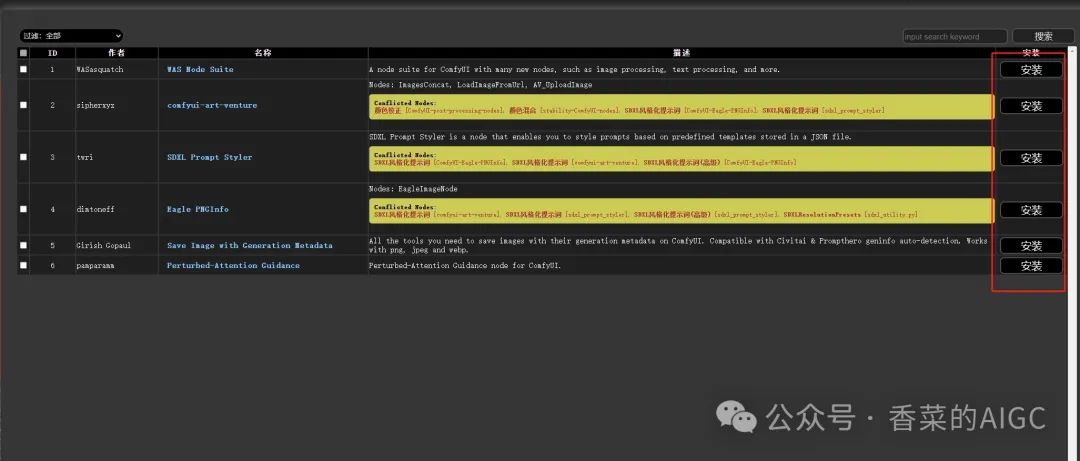Open the Eagle PNGInfo link
The width and height of the screenshot is (1080, 461).
[x=198, y=209]
